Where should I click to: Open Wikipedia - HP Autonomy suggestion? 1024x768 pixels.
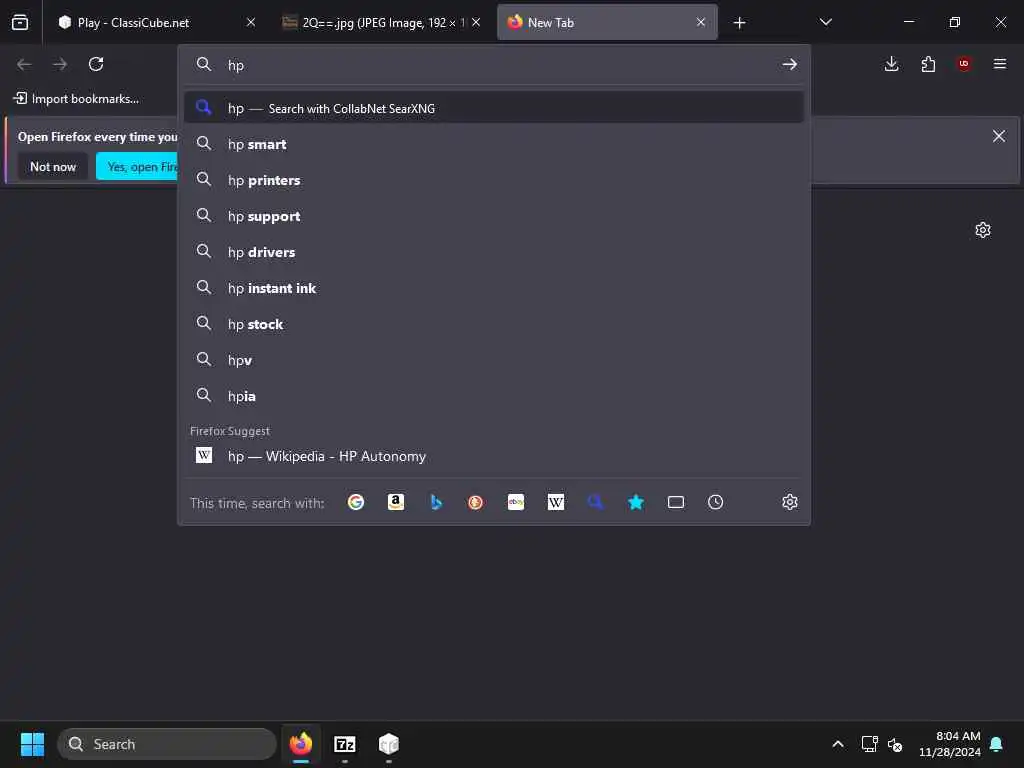(494, 456)
